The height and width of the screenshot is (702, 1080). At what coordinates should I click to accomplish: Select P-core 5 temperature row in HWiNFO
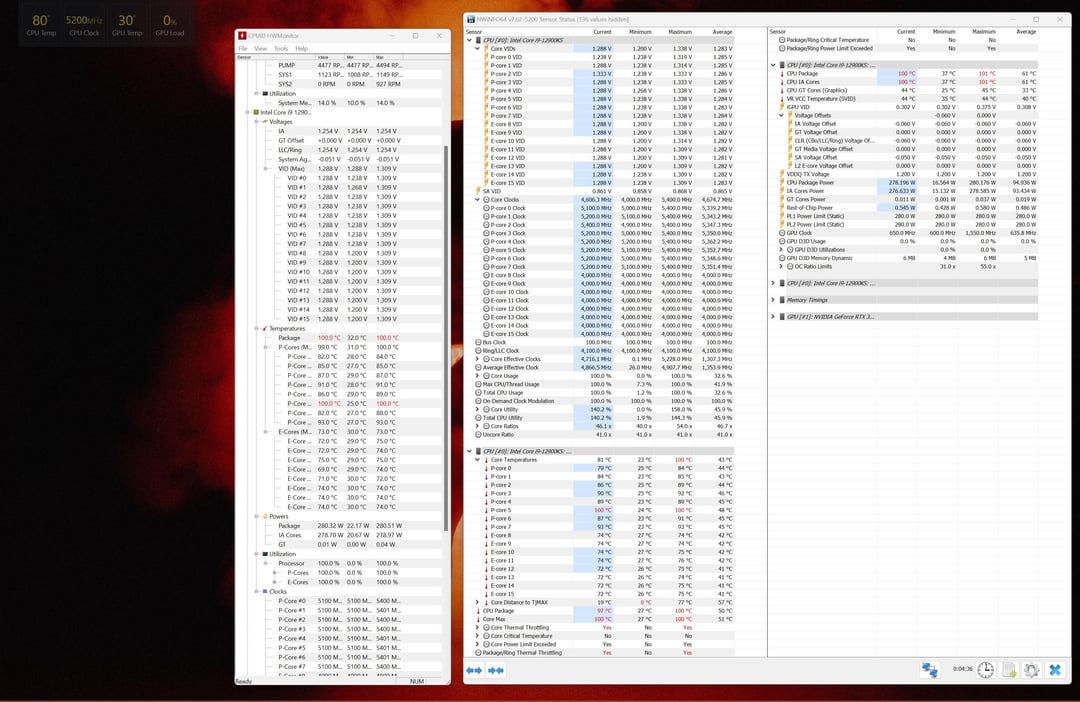(x=599, y=510)
